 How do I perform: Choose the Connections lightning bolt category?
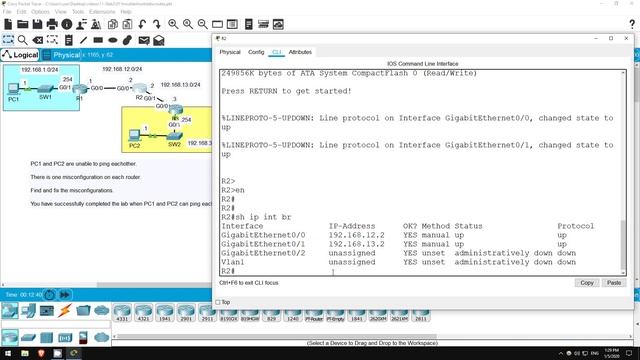(64, 311)
